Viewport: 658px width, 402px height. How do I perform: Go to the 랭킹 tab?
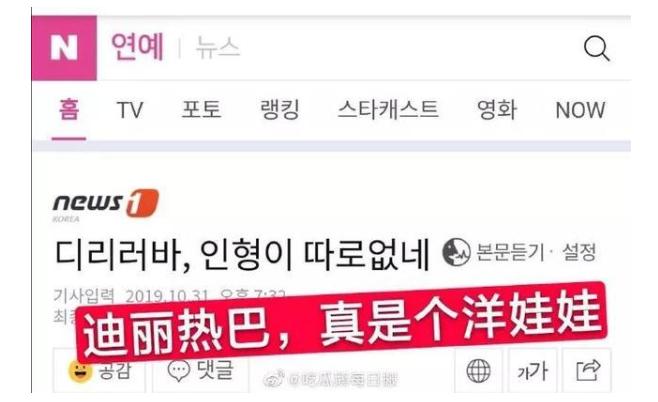click(x=280, y=110)
